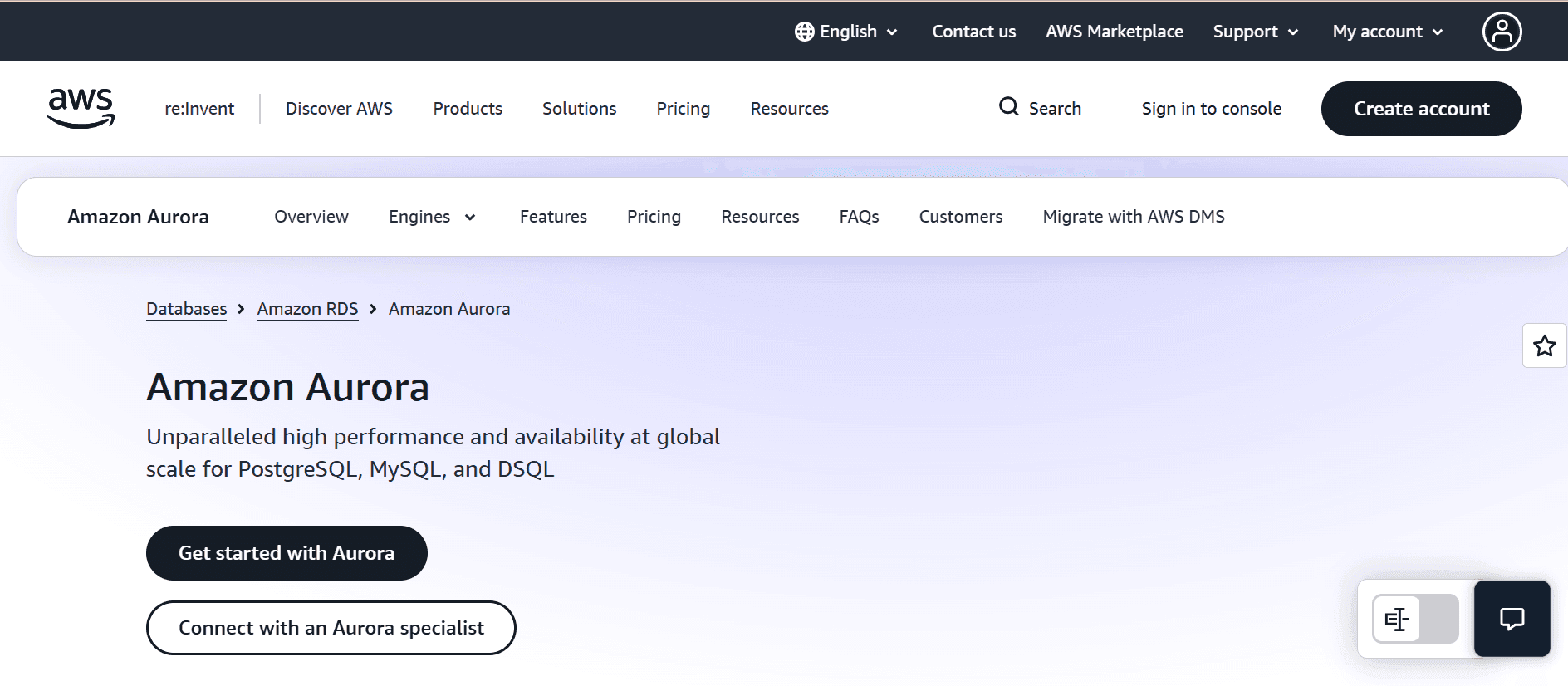
Task: Select the FAQs tab
Action: click(x=859, y=217)
